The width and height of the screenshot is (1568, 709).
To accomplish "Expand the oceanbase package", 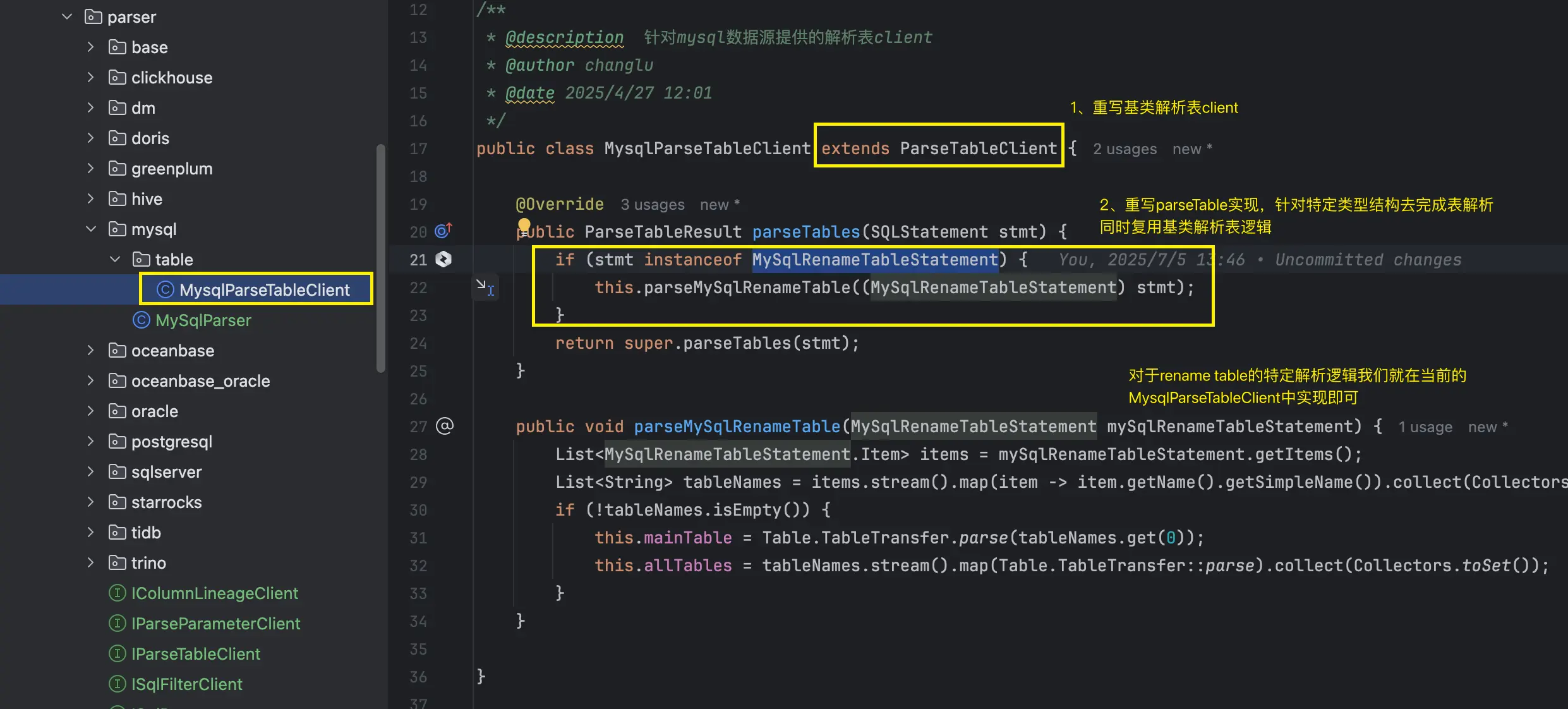I will pos(91,350).
